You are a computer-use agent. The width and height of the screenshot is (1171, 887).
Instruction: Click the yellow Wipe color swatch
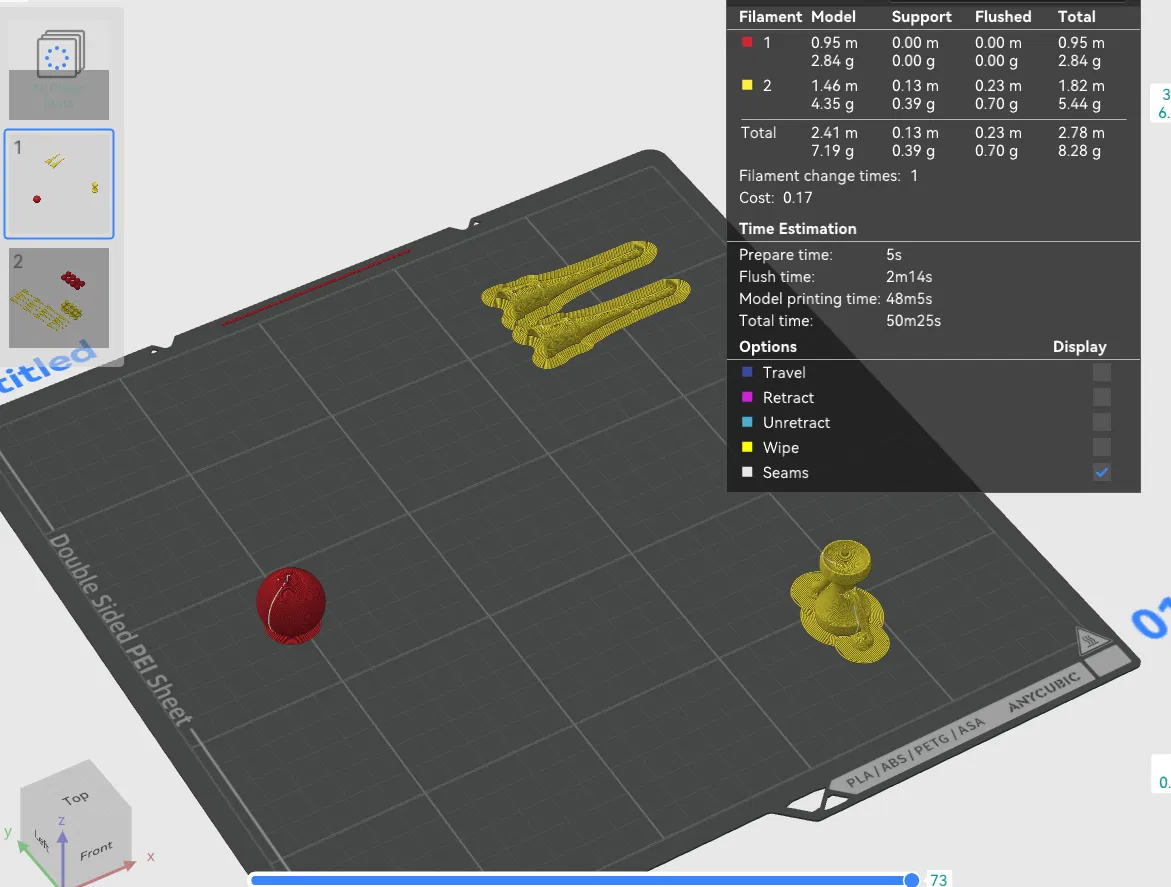pyautogui.click(x=747, y=446)
